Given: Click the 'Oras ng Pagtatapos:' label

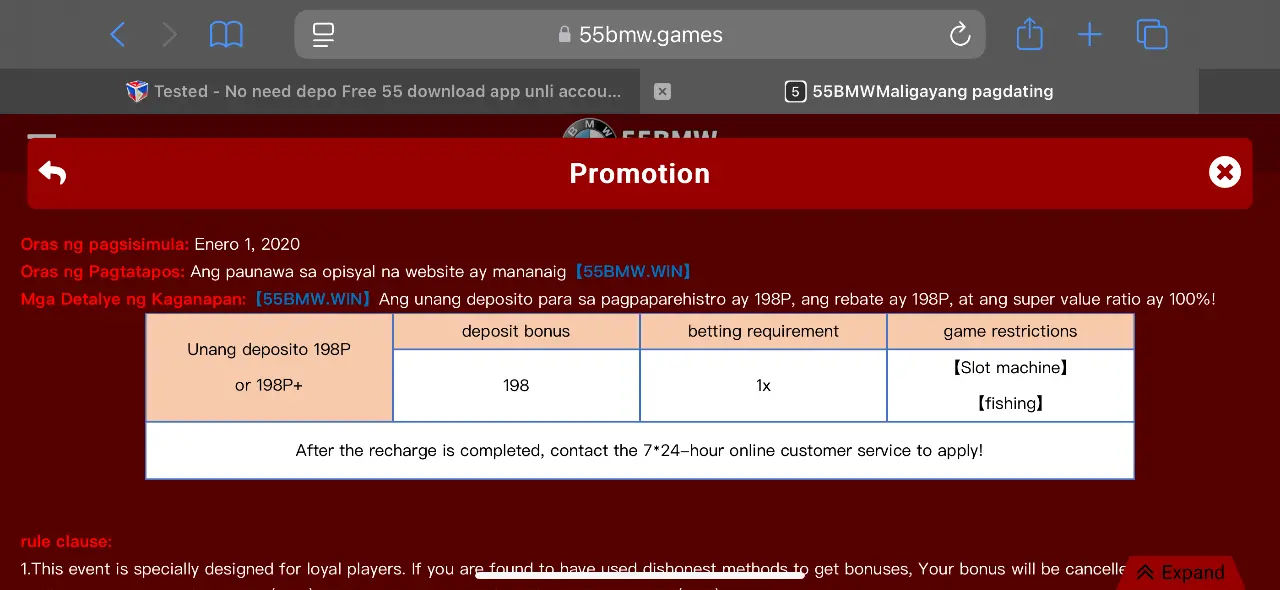Looking at the screenshot, I should tap(103, 271).
